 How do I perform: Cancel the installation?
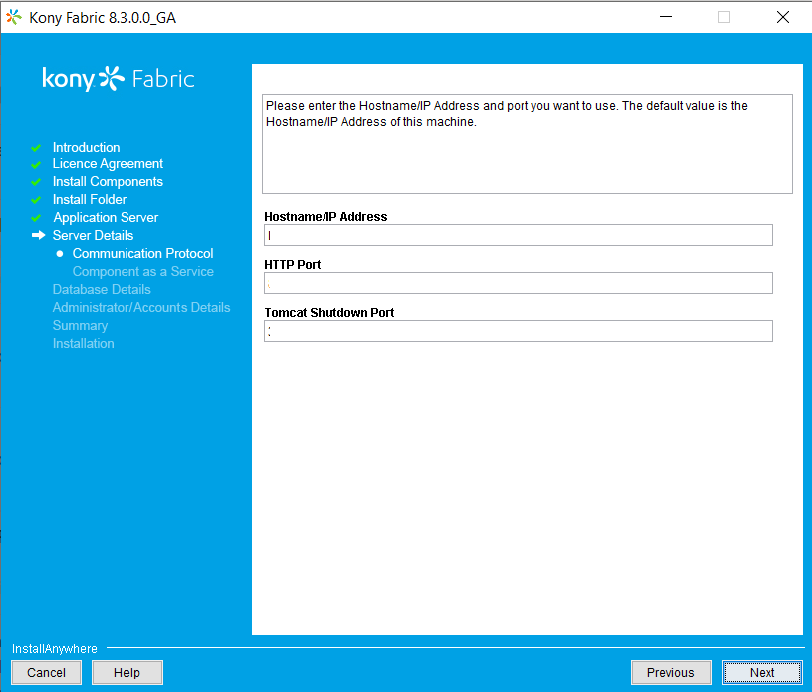(46, 672)
